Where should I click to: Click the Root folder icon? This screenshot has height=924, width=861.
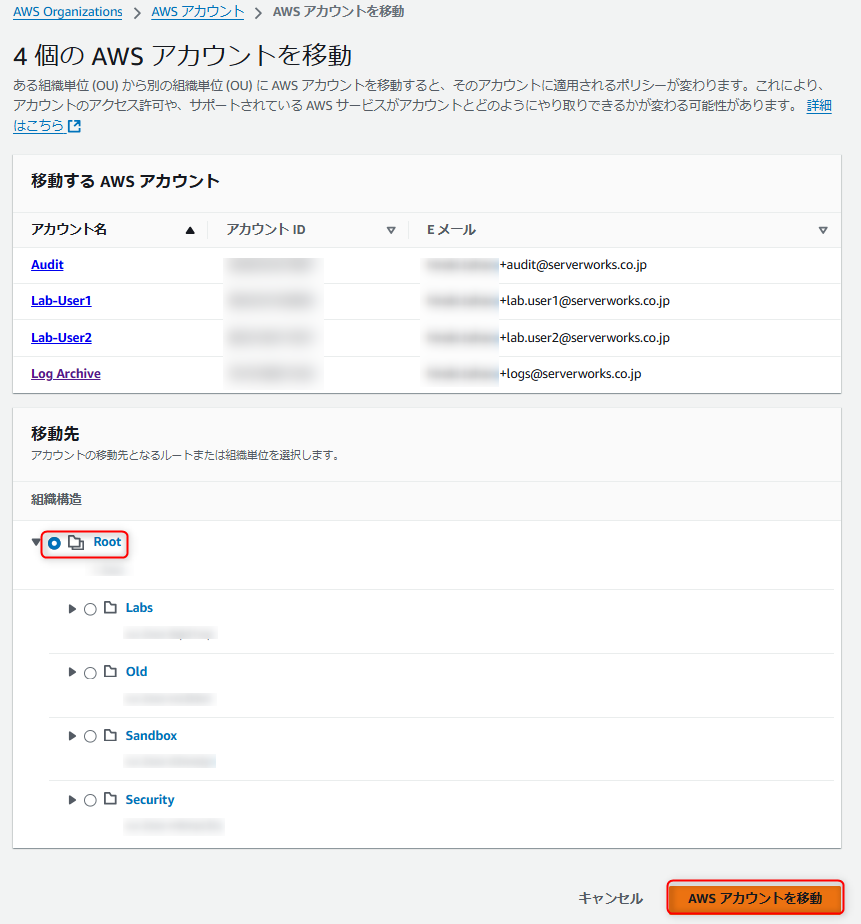point(76,542)
